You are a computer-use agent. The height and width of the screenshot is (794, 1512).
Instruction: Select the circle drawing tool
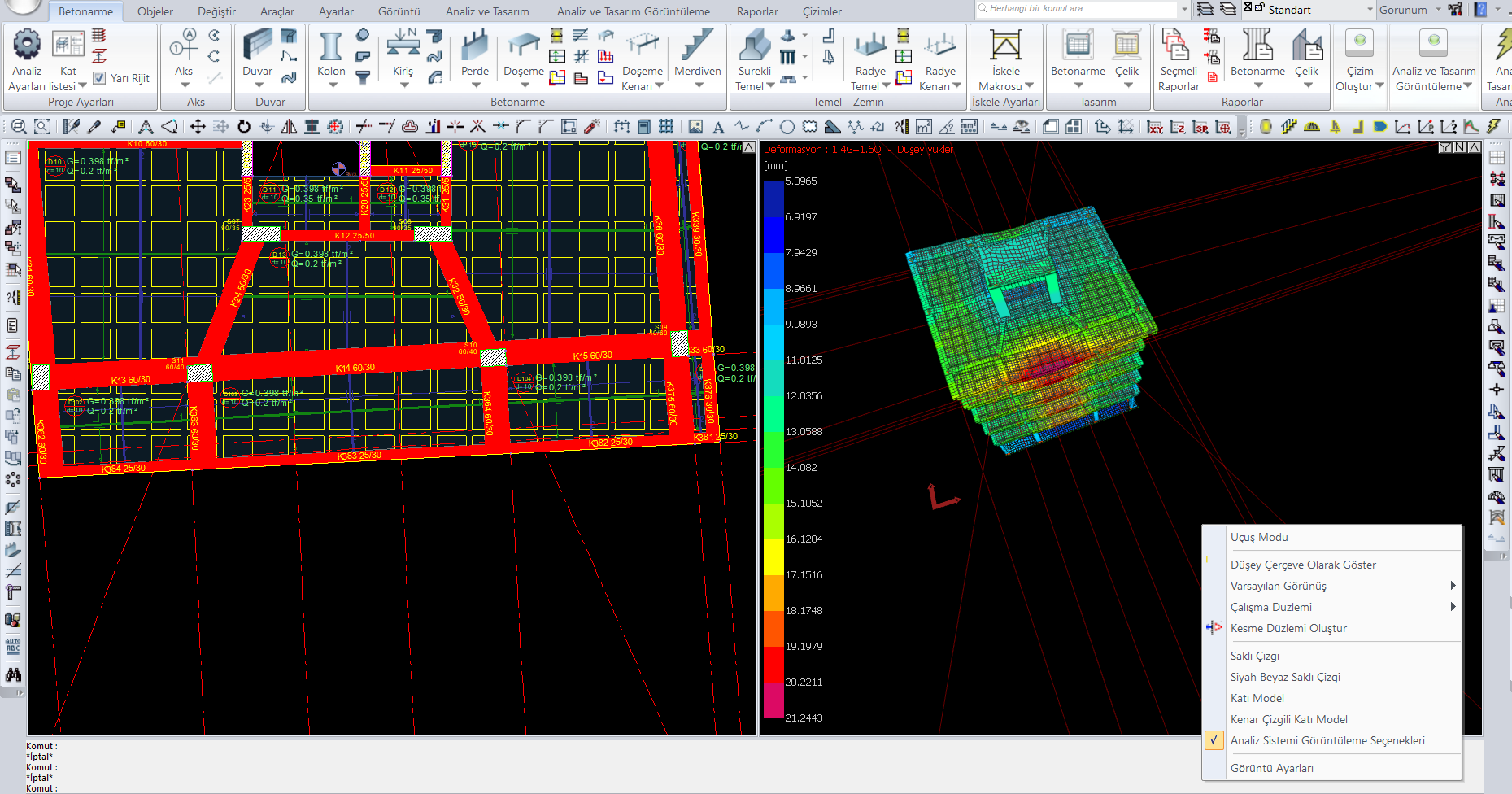[787, 126]
